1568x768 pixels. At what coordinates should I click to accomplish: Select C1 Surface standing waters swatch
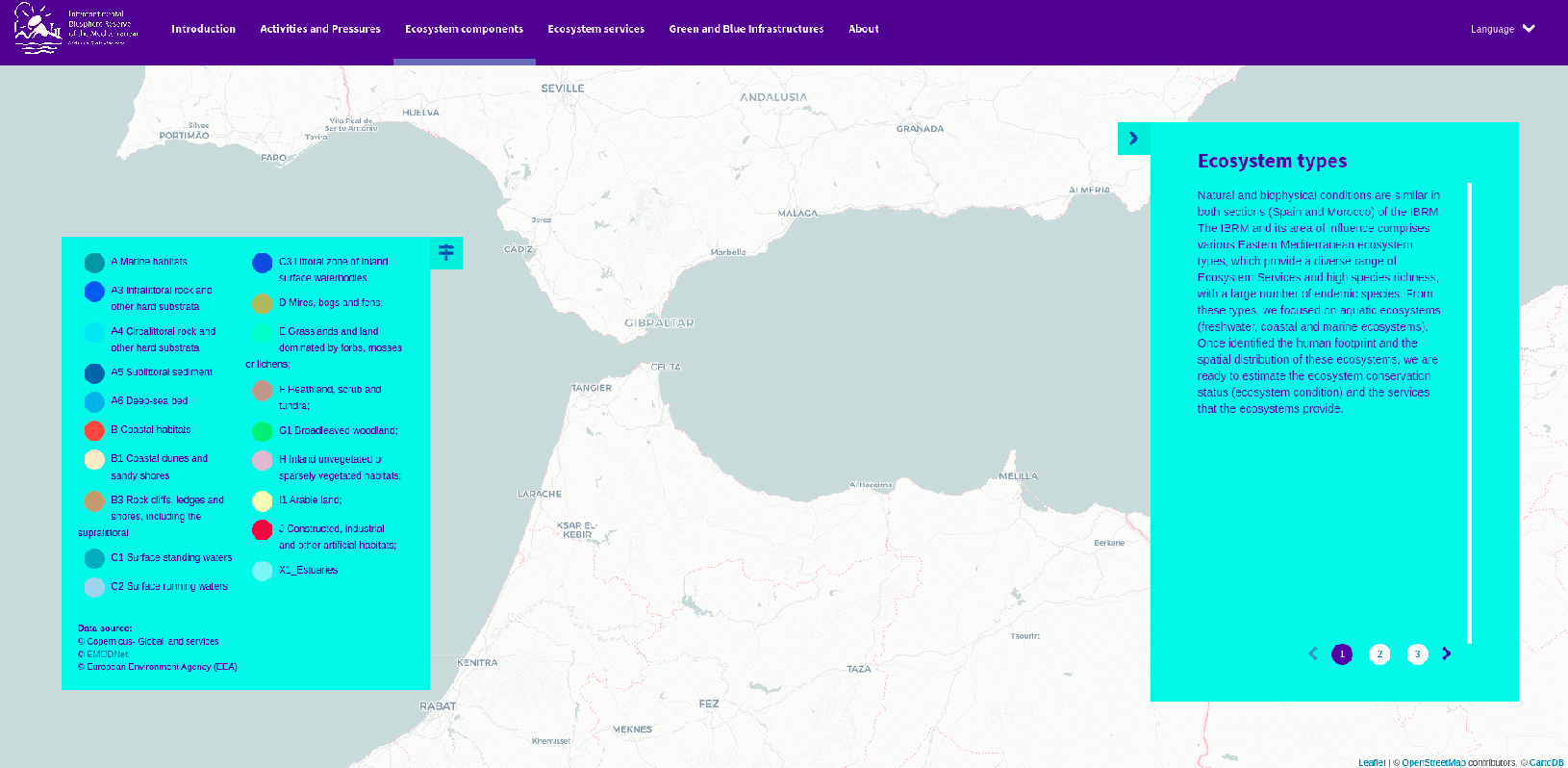pyautogui.click(x=94, y=558)
